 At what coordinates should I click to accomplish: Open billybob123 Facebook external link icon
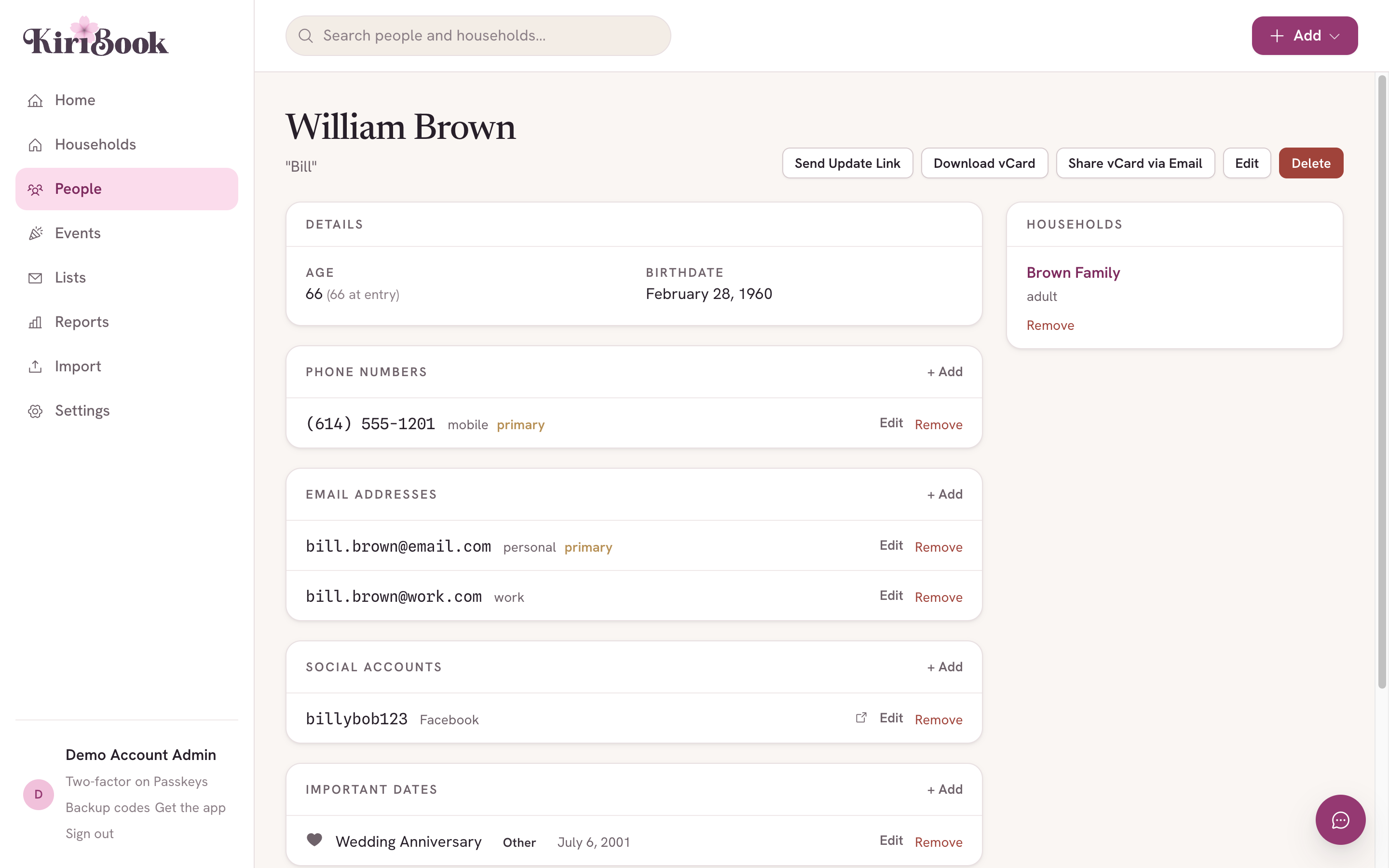[861, 718]
